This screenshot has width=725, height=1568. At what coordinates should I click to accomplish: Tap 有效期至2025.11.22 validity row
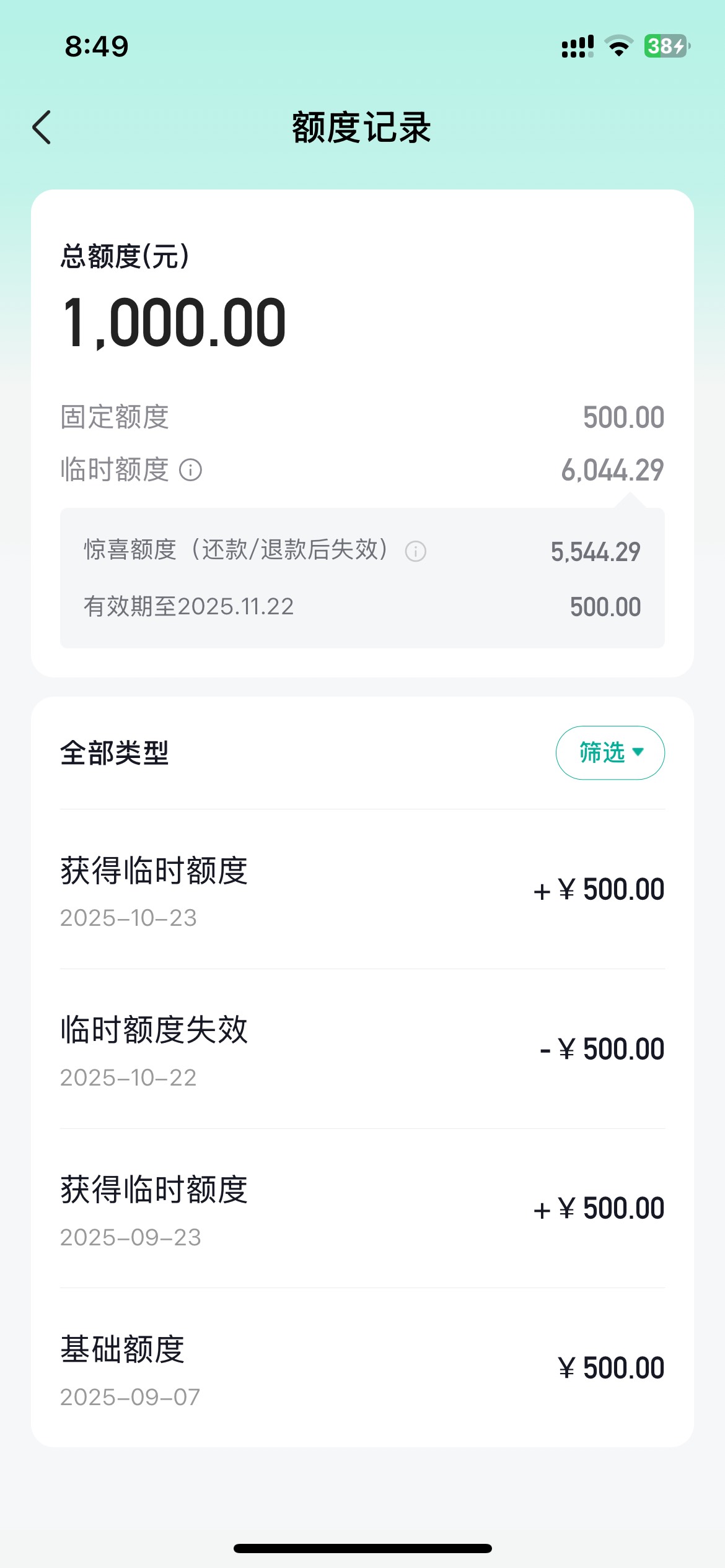pos(189,606)
